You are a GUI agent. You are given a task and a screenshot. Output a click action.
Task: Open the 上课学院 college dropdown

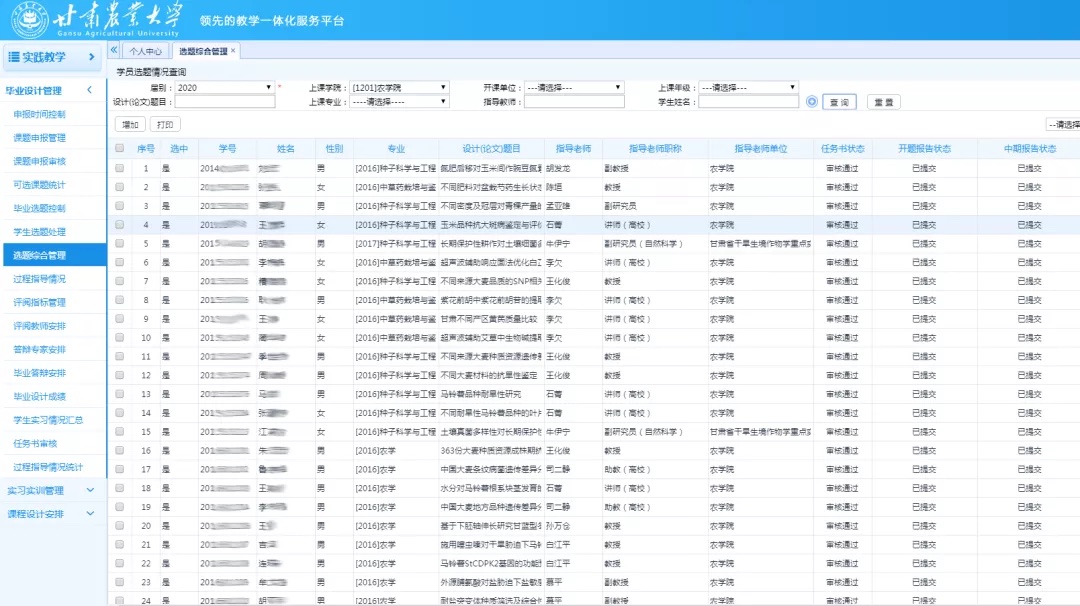point(398,87)
